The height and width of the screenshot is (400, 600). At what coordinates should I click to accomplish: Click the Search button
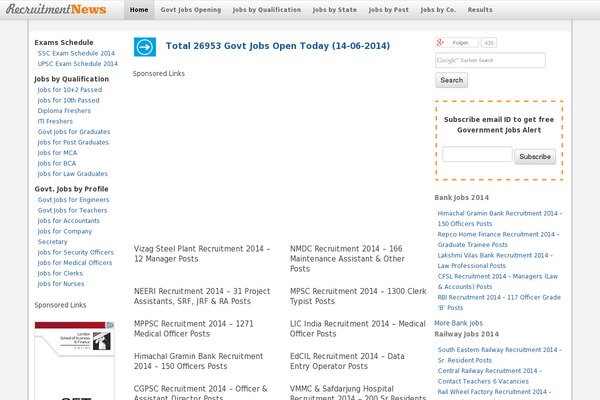click(451, 80)
